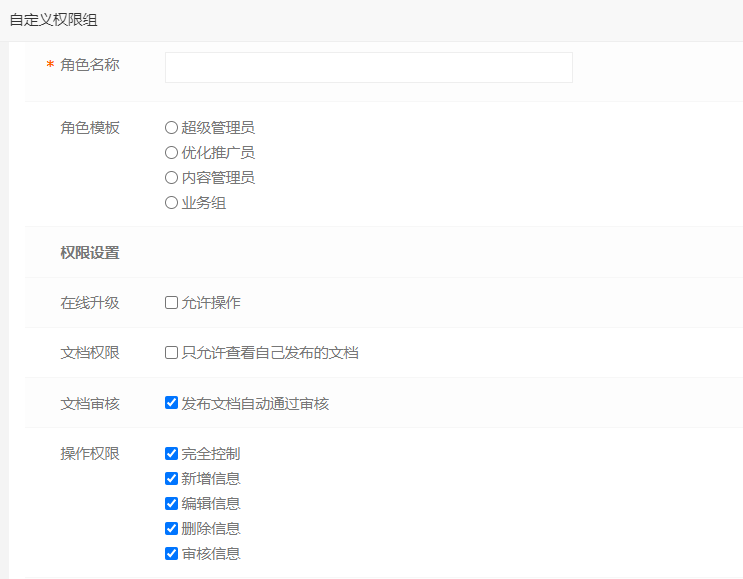743x579 pixels.
Task: Click the 在线升级 label
Action: coord(90,303)
